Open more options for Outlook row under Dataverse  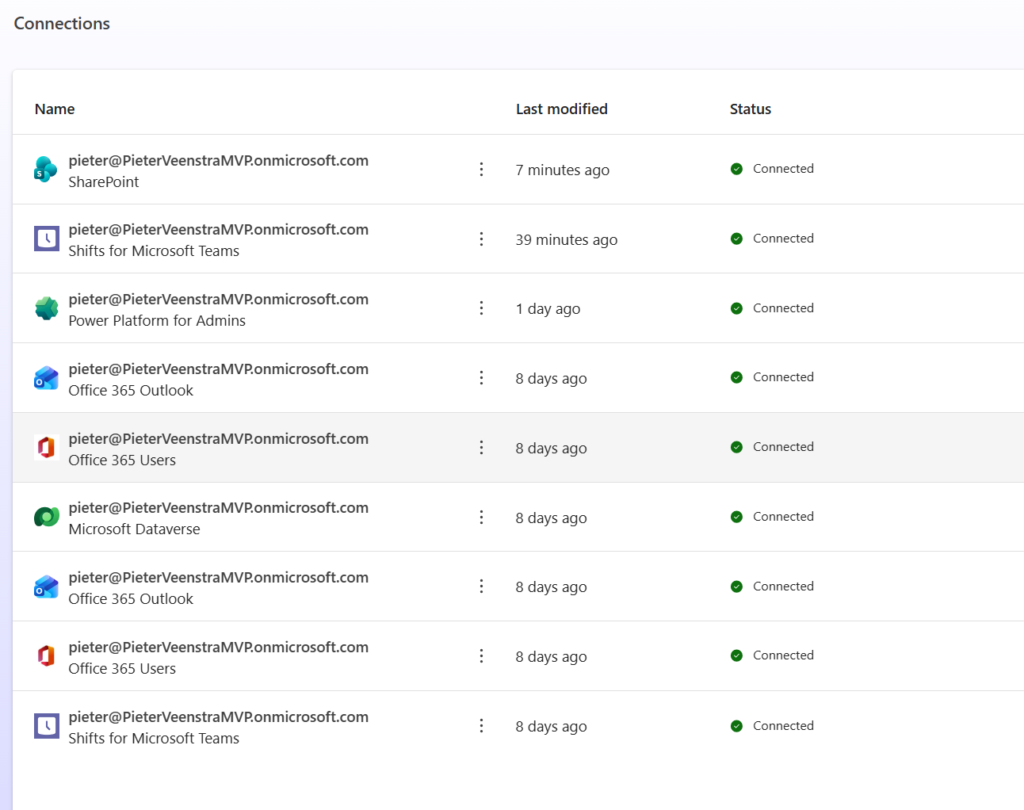click(481, 587)
